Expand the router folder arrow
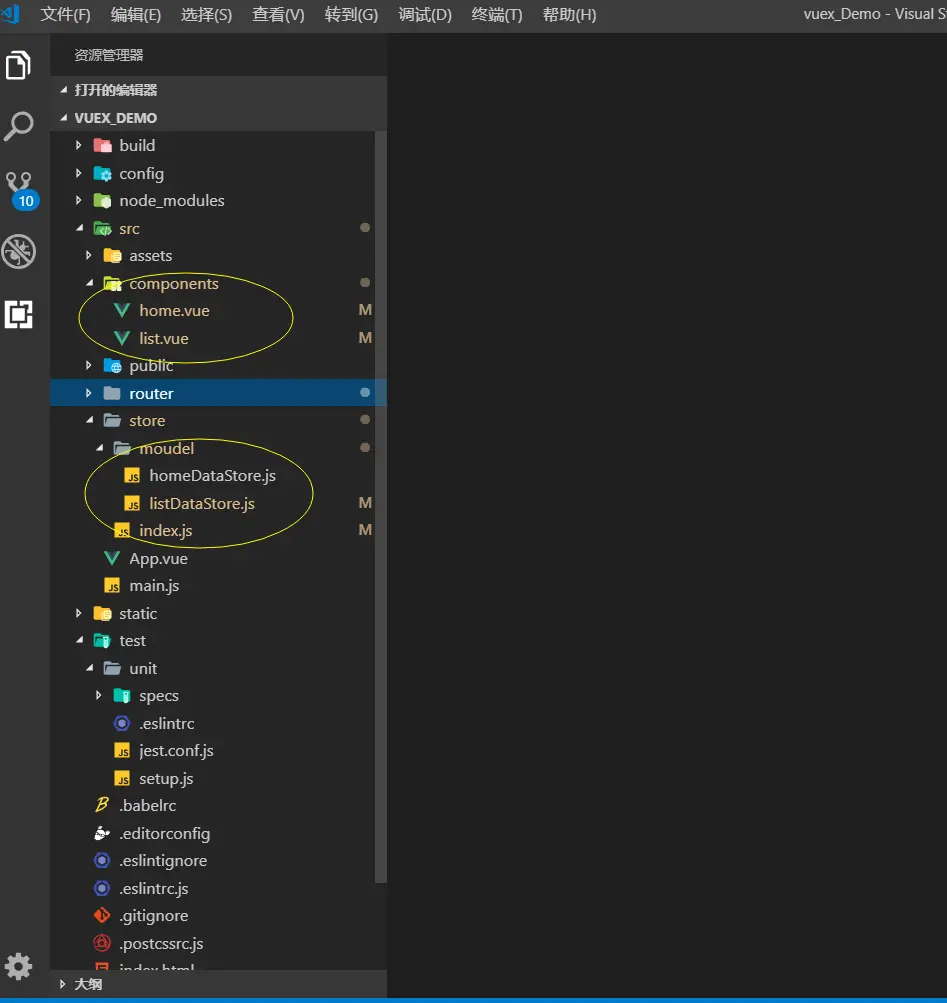 (89, 393)
